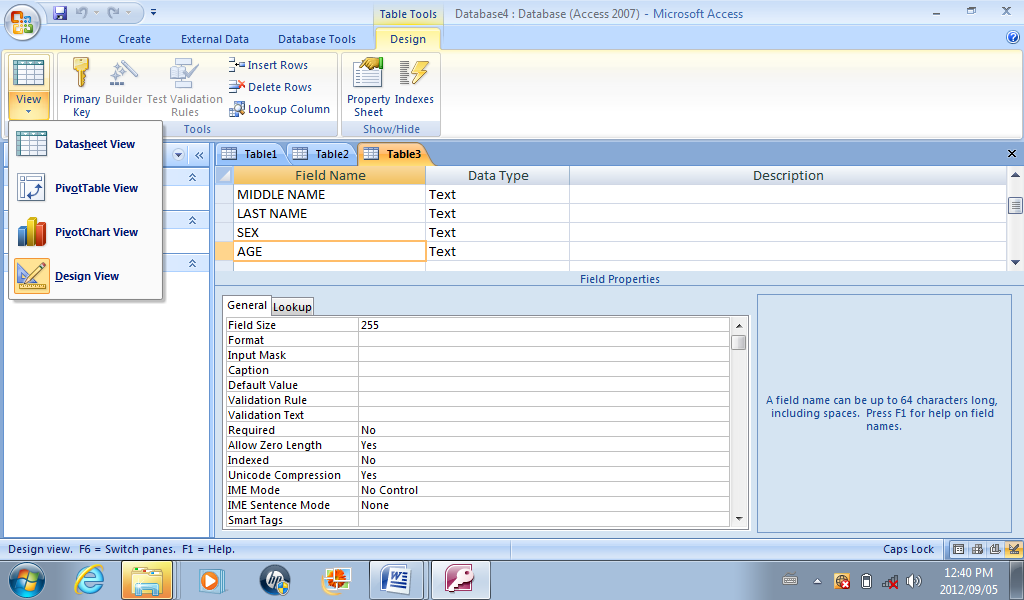Open the Customize Quick Access Toolbar dropdown

tap(153, 13)
